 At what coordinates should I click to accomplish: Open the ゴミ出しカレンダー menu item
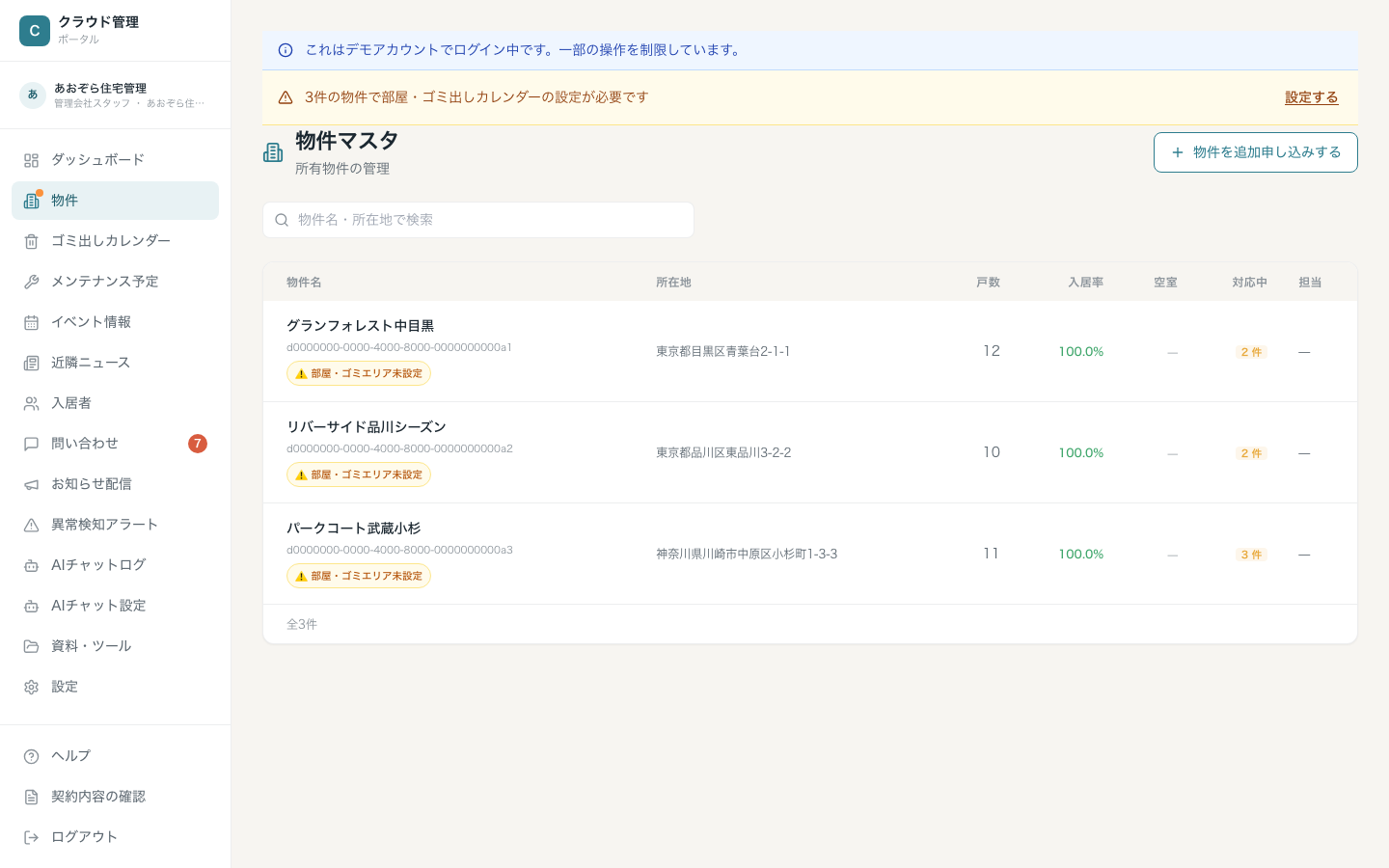115,241
